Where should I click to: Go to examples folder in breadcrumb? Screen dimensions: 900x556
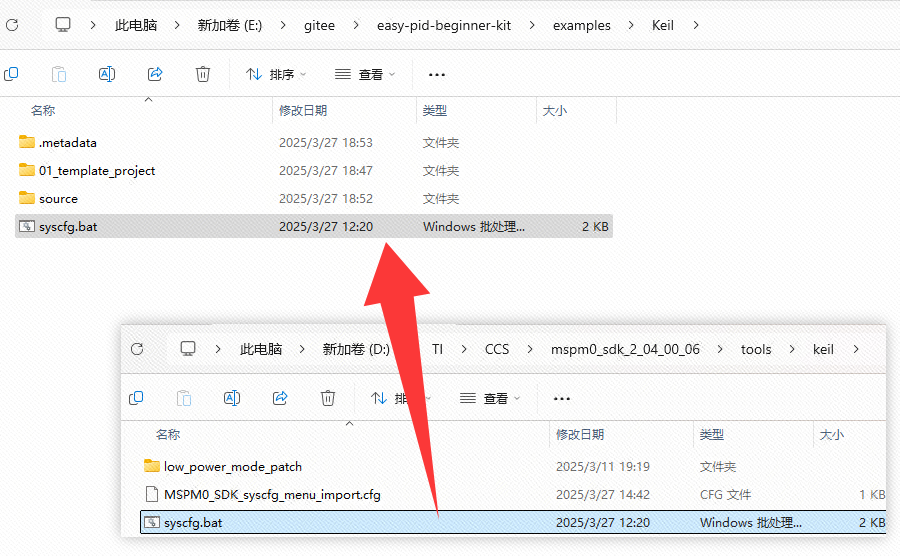click(x=581, y=25)
